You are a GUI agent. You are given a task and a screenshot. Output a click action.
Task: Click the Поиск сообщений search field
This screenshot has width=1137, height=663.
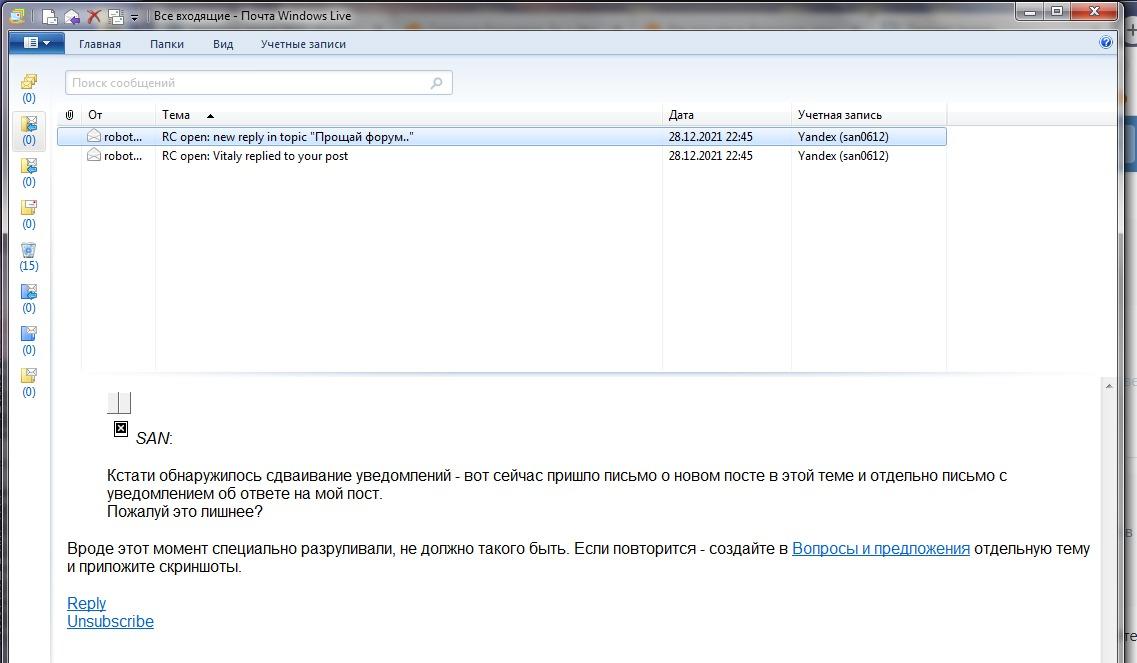pos(250,83)
